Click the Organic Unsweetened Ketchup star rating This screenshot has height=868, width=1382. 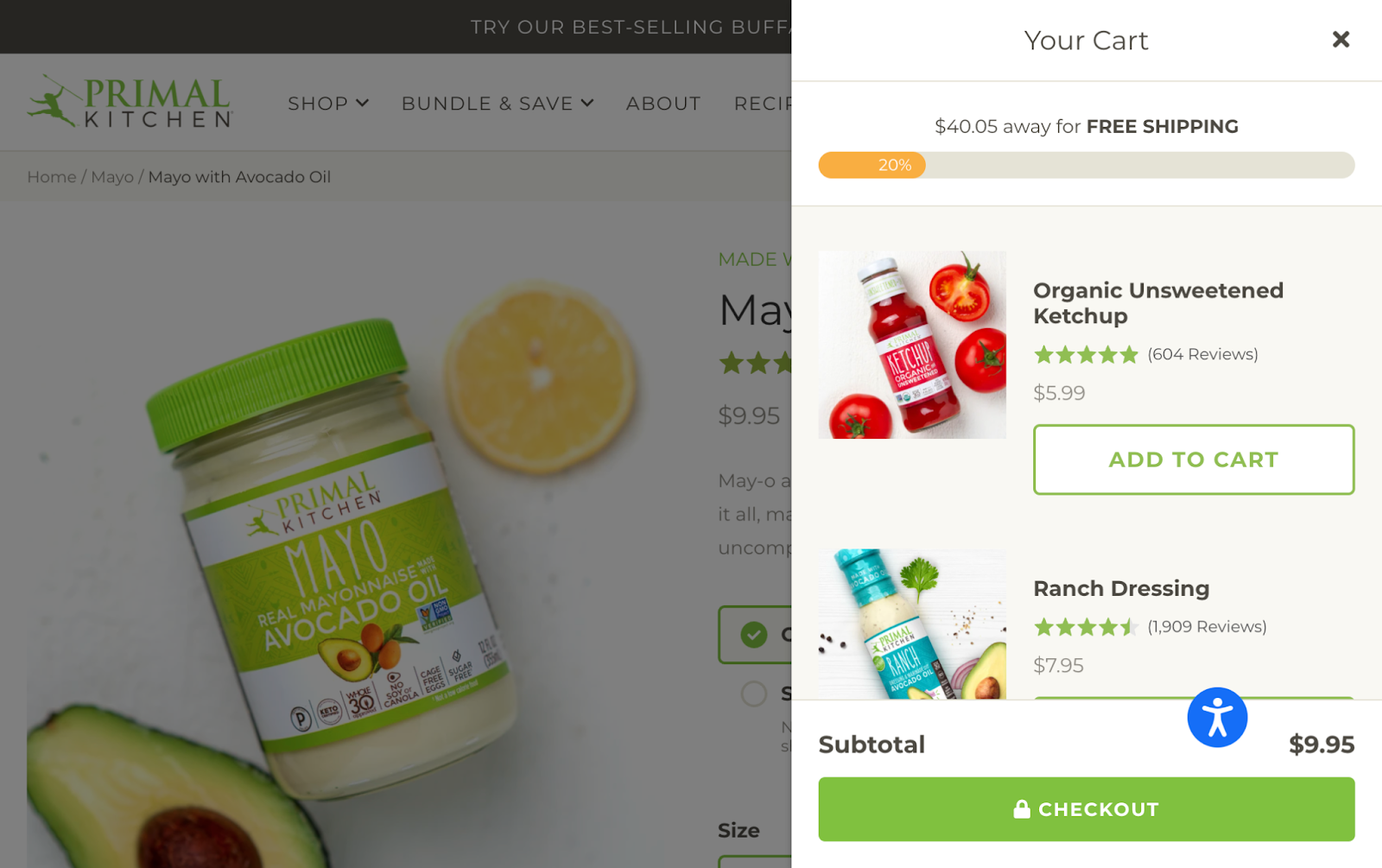[x=1086, y=355]
